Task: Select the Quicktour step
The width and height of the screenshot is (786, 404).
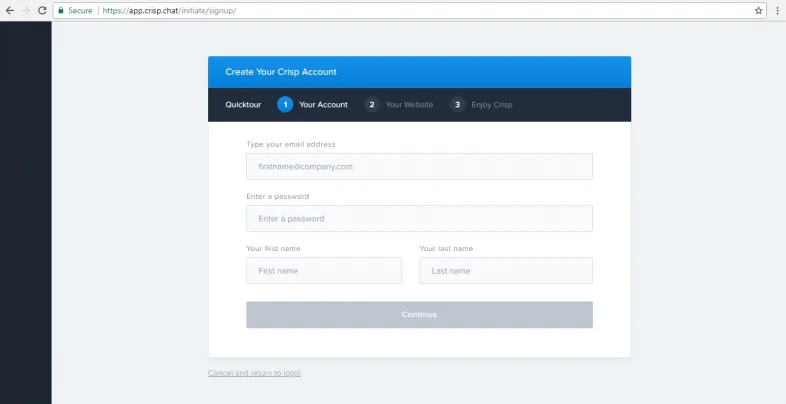Action: point(243,105)
